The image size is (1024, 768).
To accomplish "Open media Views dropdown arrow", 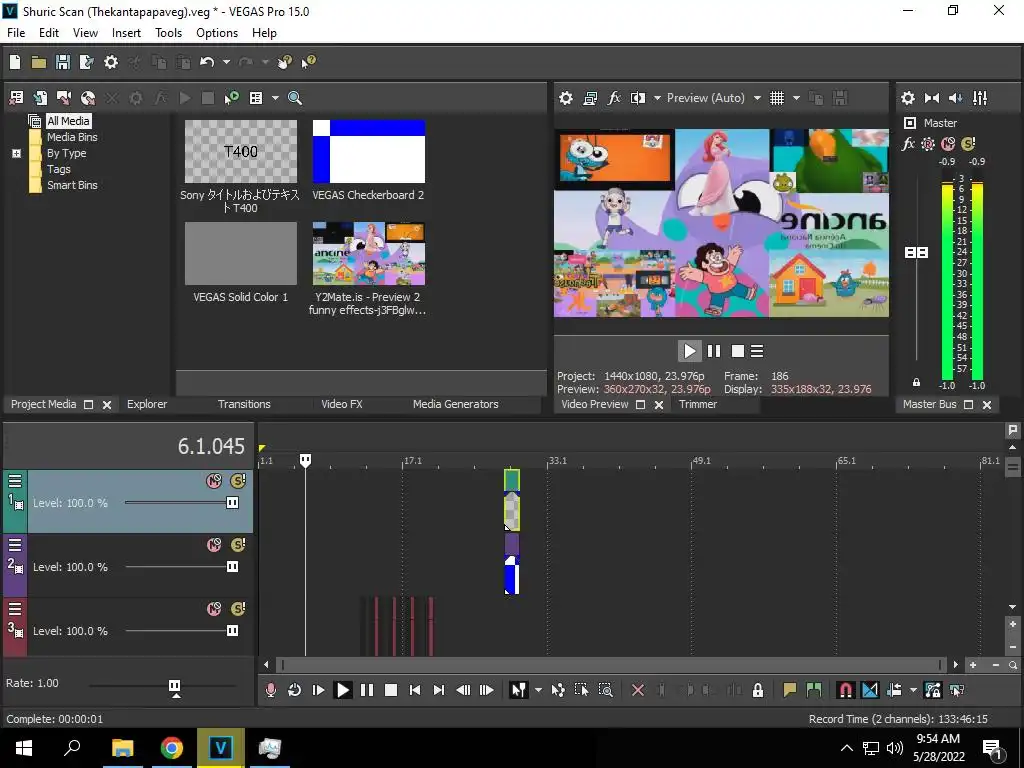I will tap(275, 98).
